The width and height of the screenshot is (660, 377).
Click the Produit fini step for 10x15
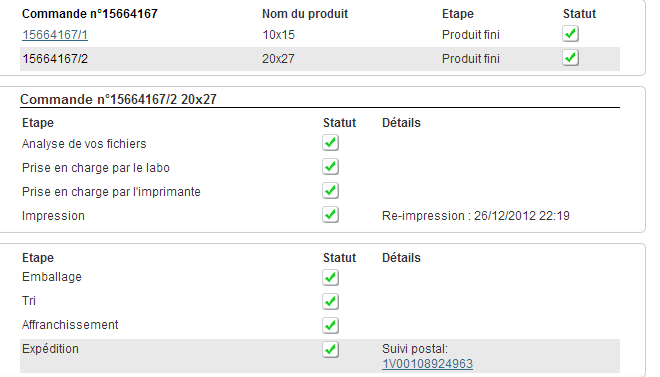[x=471, y=35]
